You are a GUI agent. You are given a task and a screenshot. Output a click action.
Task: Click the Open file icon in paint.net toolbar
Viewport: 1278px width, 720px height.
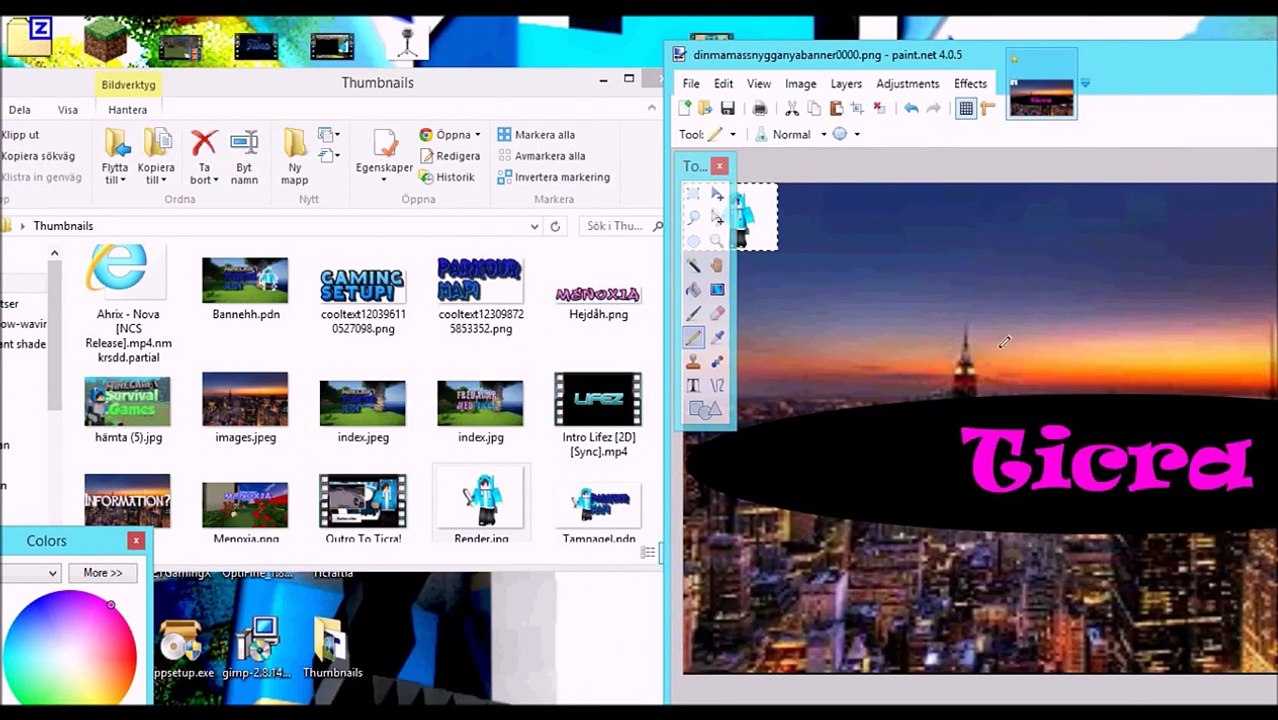pos(706,108)
